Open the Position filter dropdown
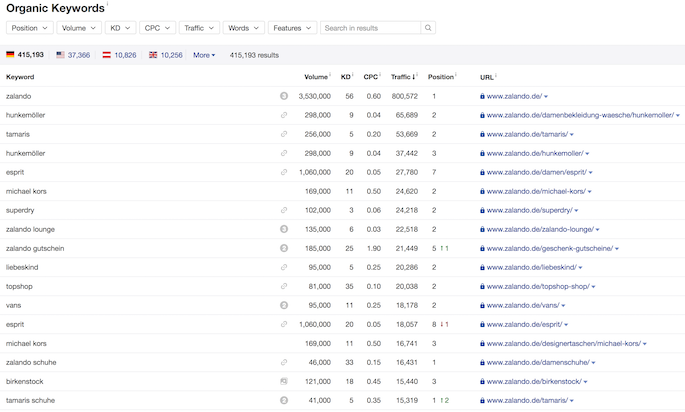Viewport: 685px width, 412px height. point(30,28)
